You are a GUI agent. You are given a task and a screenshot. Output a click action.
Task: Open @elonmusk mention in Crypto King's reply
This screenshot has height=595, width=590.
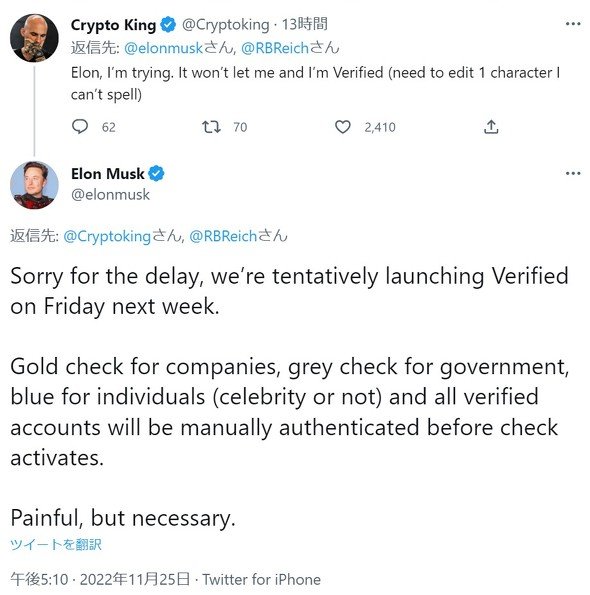coord(163,48)
